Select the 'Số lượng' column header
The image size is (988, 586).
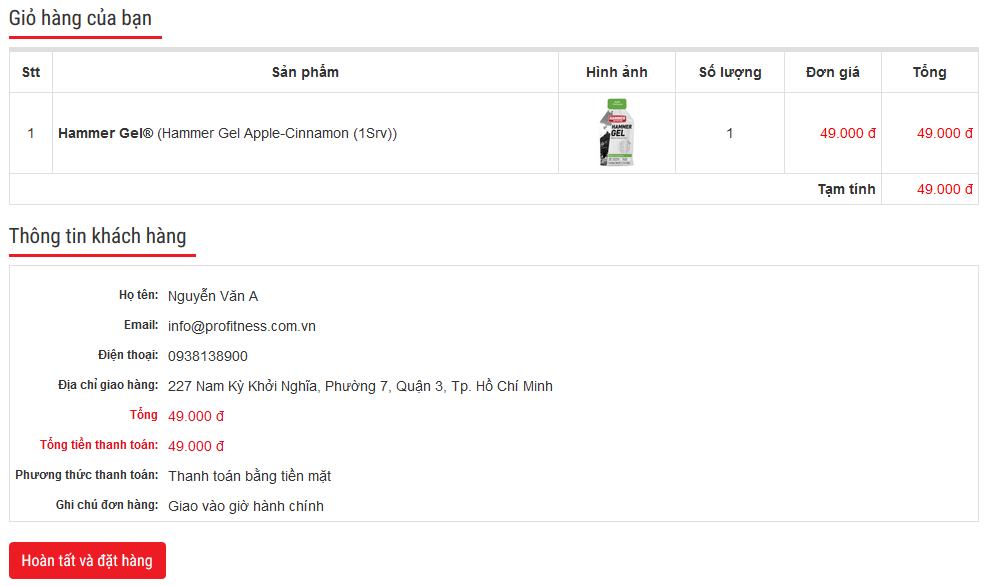click(x=730, y=72)
